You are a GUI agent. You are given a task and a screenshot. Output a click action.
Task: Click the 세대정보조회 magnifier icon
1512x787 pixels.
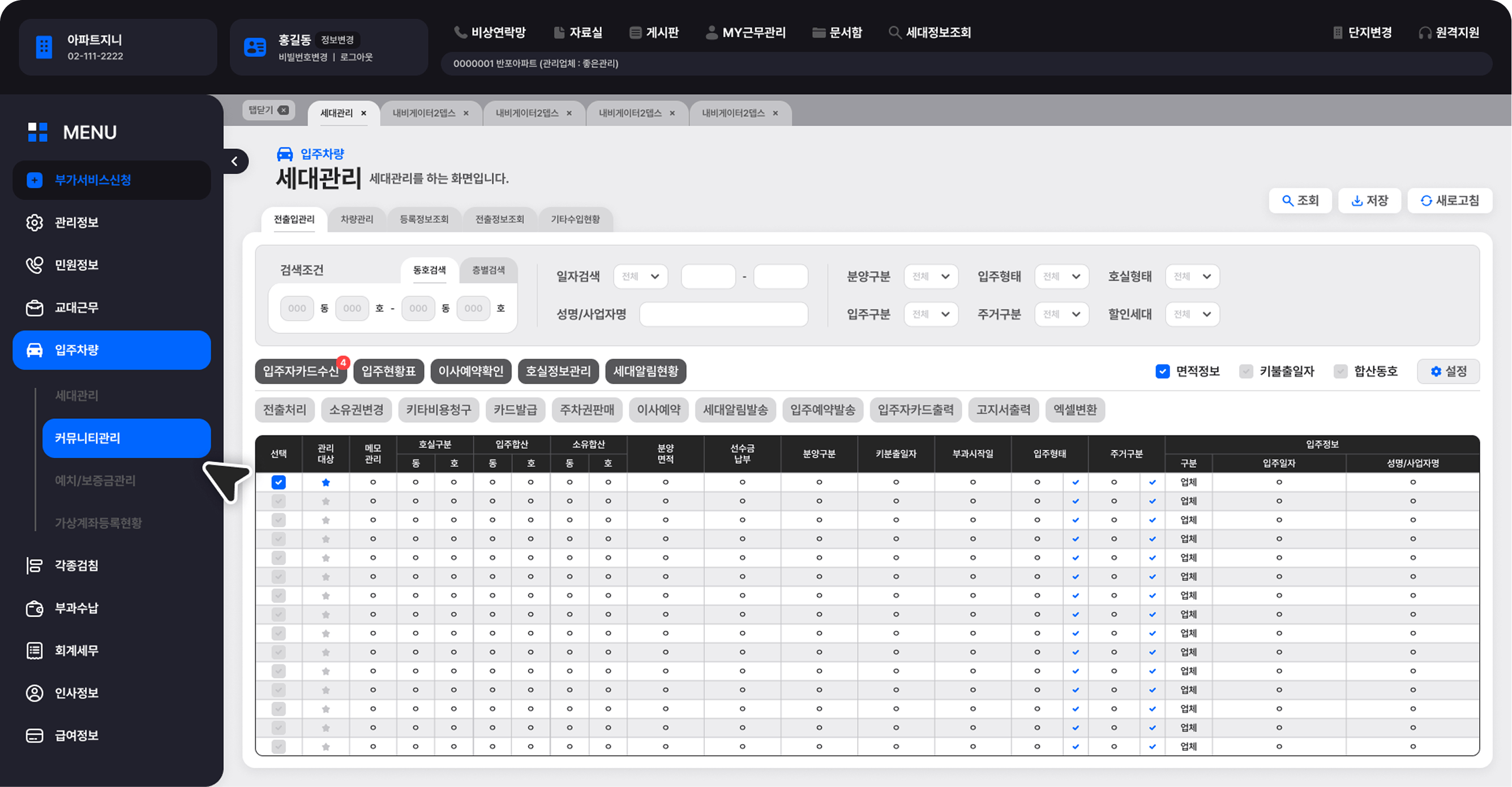894,32
